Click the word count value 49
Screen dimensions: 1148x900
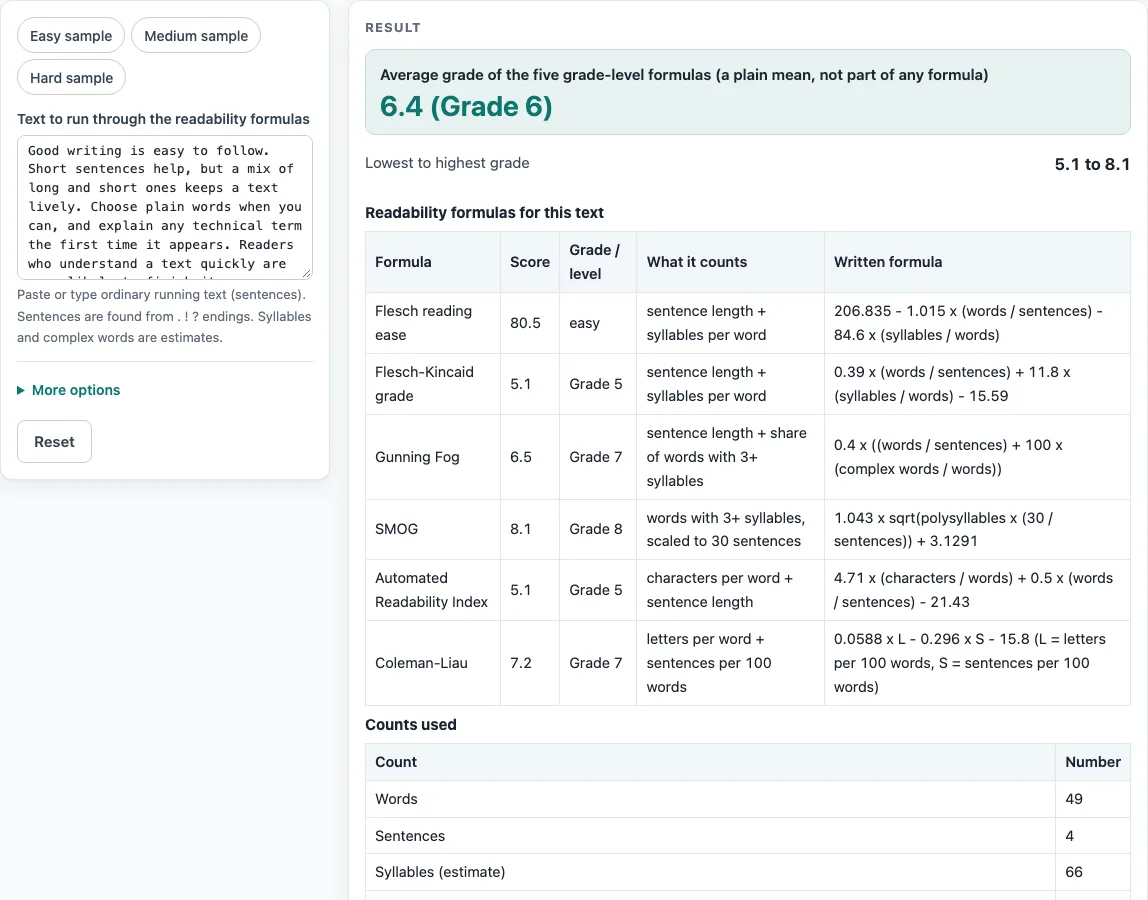1073,799
